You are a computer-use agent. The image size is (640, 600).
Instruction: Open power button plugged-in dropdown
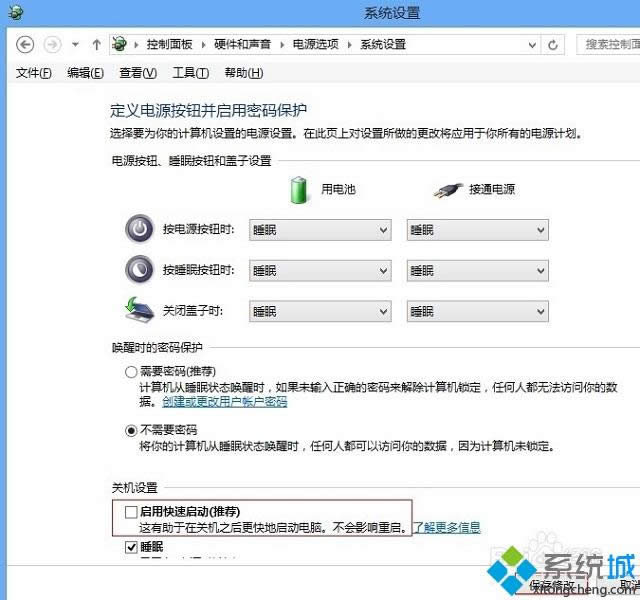[478, 230]
